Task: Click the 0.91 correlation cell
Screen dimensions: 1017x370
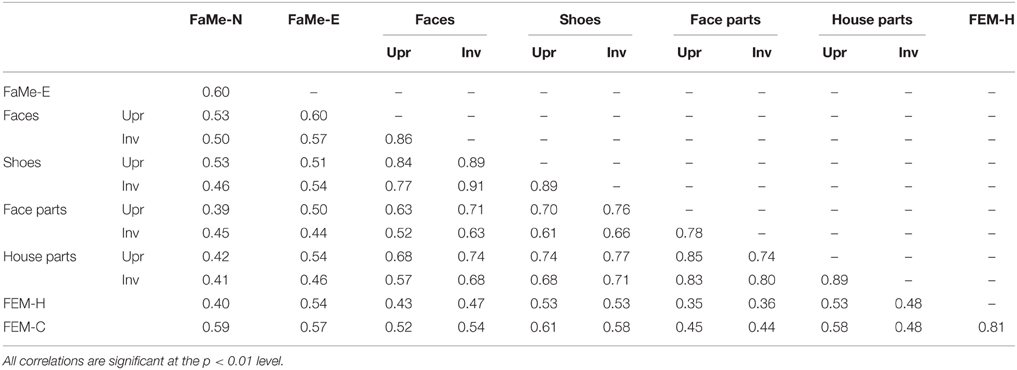Action: coord(471,186)
